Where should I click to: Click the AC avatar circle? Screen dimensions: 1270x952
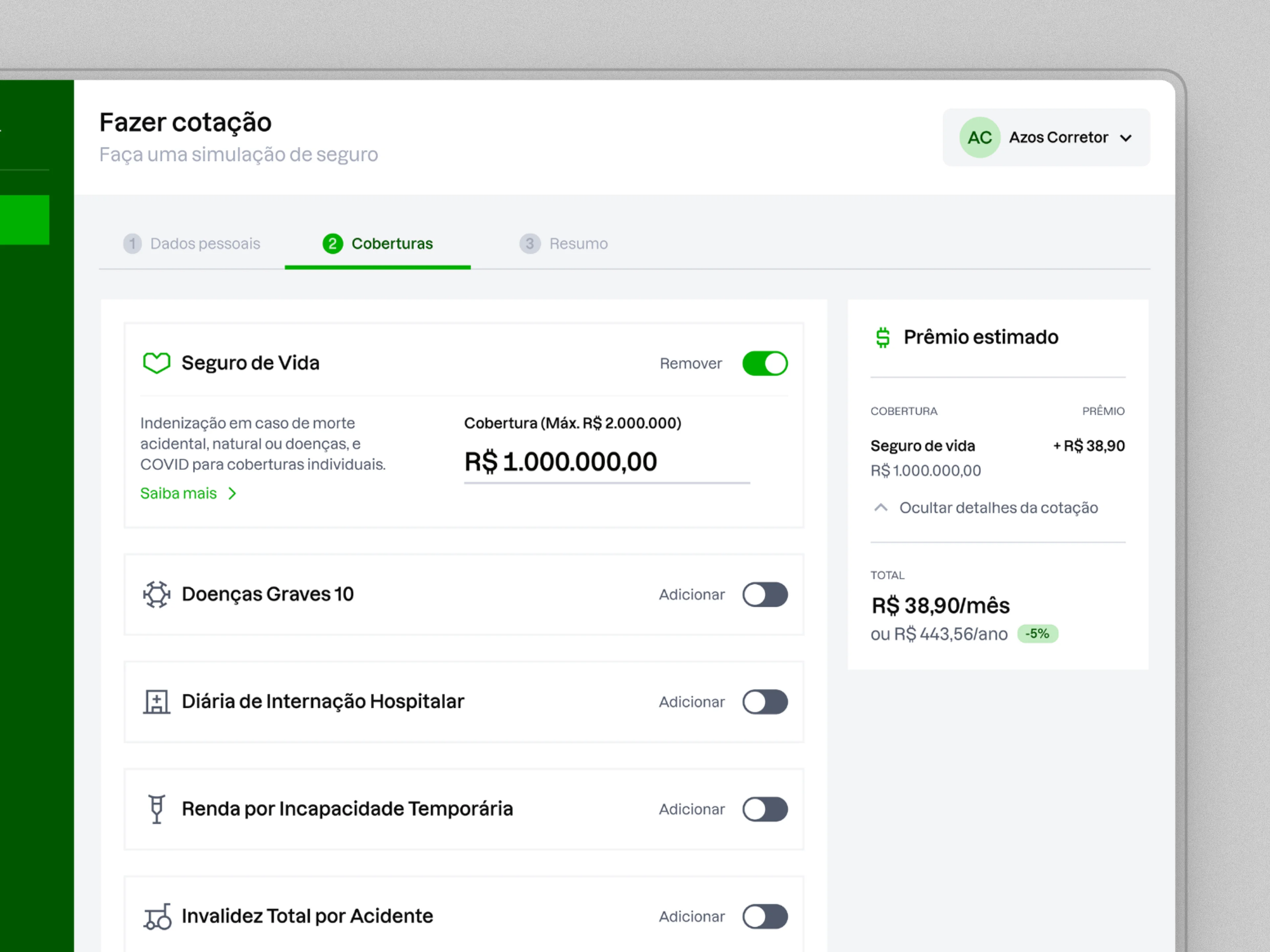click(x=980, y=138)
